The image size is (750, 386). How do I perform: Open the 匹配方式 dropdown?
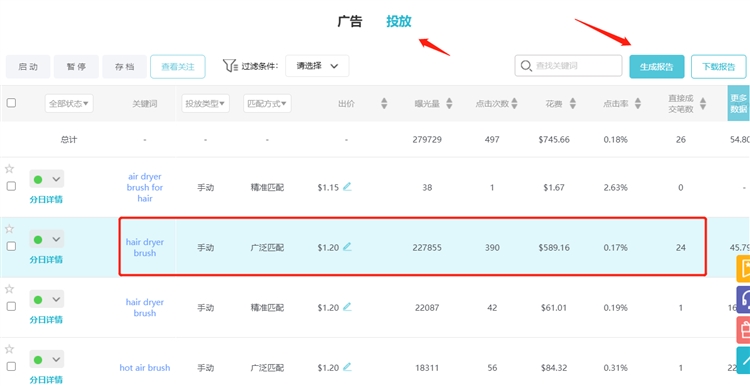[x=267, y=103]
